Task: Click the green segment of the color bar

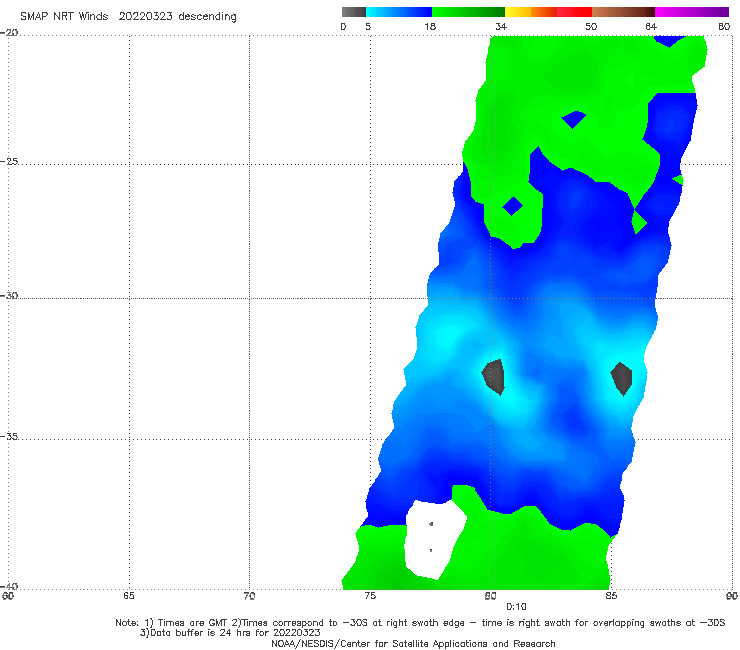Action: click(x=468, y=12)
